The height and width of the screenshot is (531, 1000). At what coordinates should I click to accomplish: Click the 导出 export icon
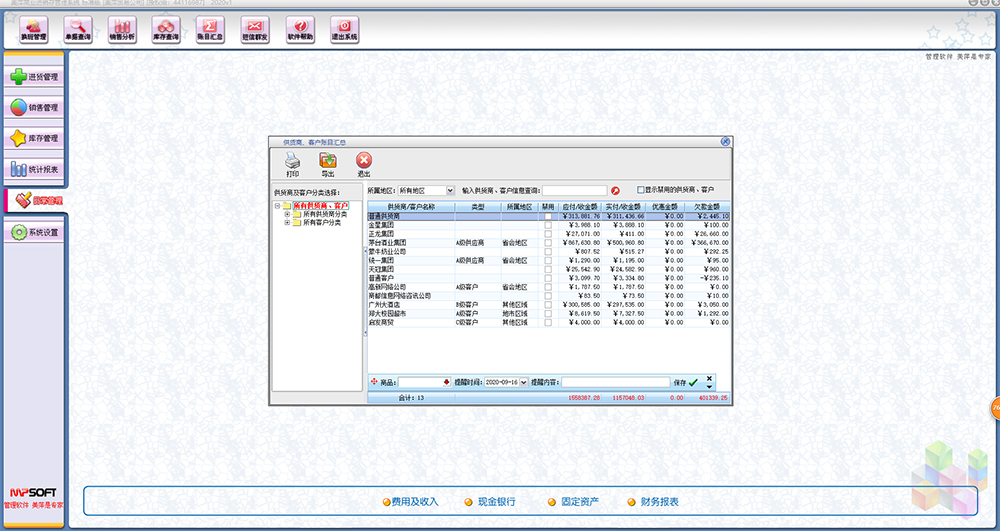[x=328, y=165]
